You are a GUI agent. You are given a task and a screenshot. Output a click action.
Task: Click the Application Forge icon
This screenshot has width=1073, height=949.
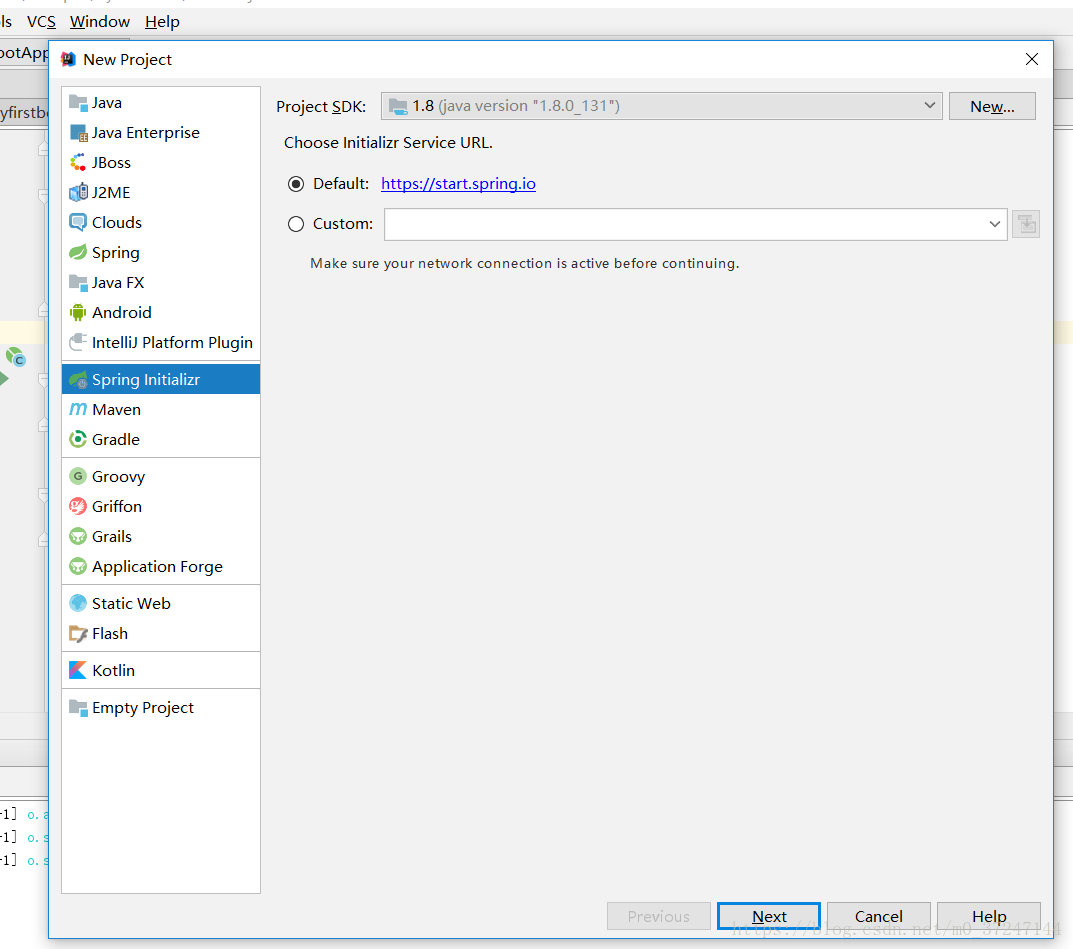pyautogui.click(x=78, y=567)
